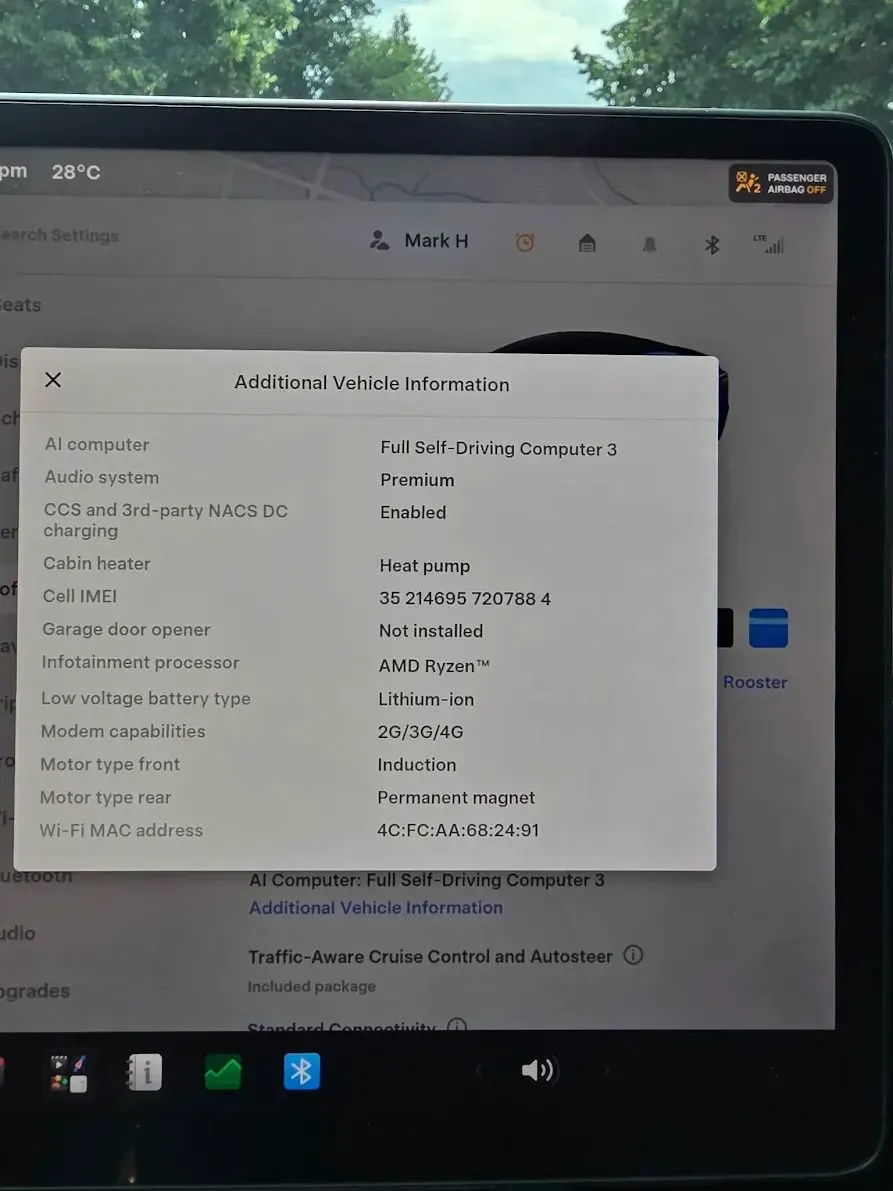This screenshot has height=1191, width=893.
Task: Click the Not installed garage opener value
Action: [431, 631]
